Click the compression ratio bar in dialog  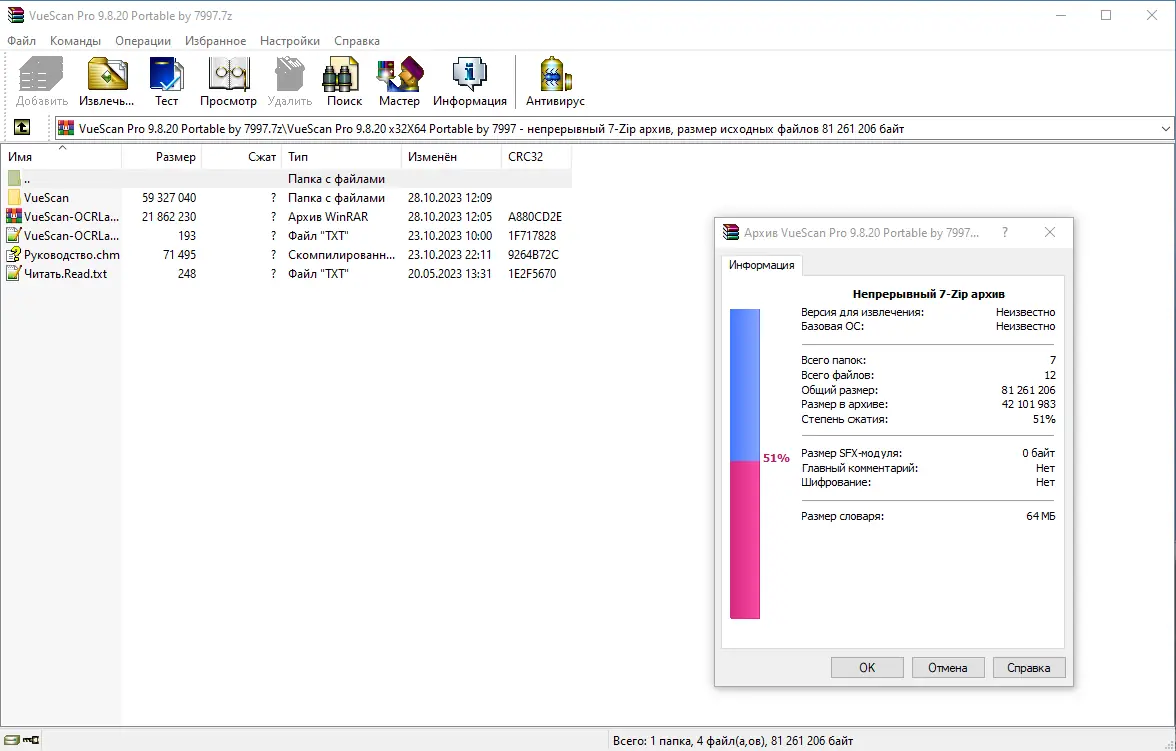pos(745,464)
